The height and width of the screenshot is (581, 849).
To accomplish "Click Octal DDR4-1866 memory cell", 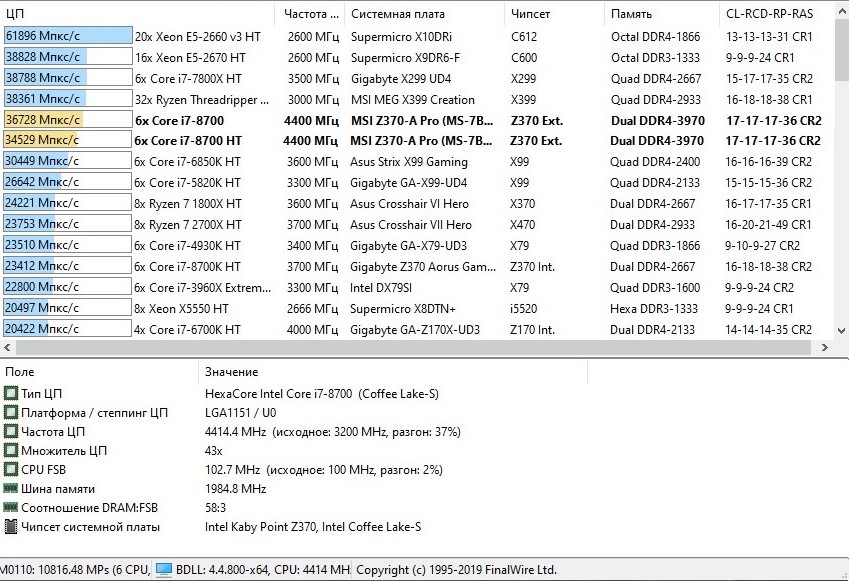I will pyautogui.click(x=655, y=36).
